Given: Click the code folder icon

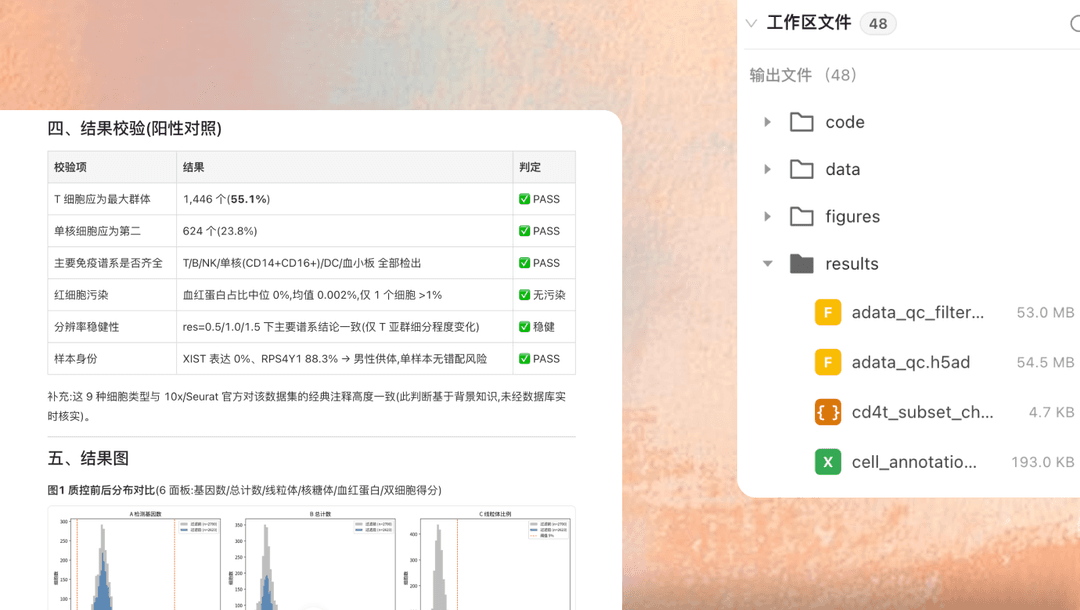Looking at the screenshot, I should tap(802, 122).
